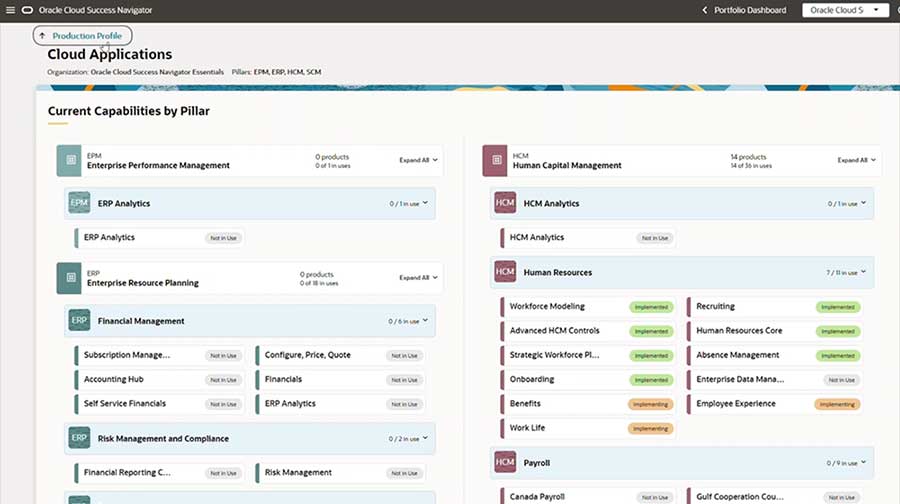Viewport: 900px width, 504px height.
Task: Click the ERP pillar square icon
Action: [70, 278]
